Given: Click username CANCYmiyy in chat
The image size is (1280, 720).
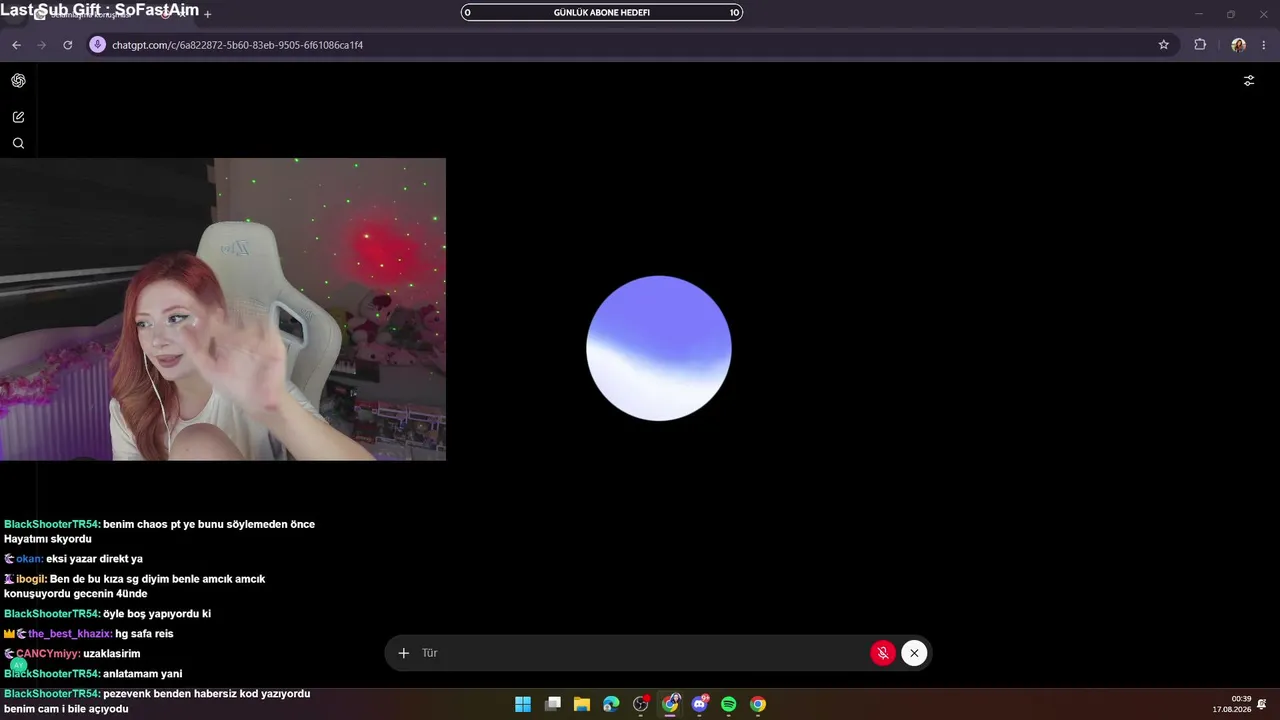Looking at the screenshot, I should click(48, 654).
